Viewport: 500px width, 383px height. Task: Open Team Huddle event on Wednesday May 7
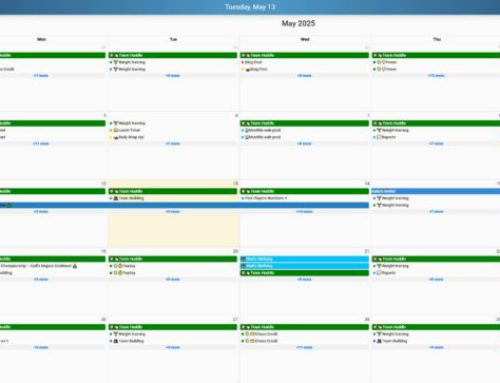coord(304,123)
